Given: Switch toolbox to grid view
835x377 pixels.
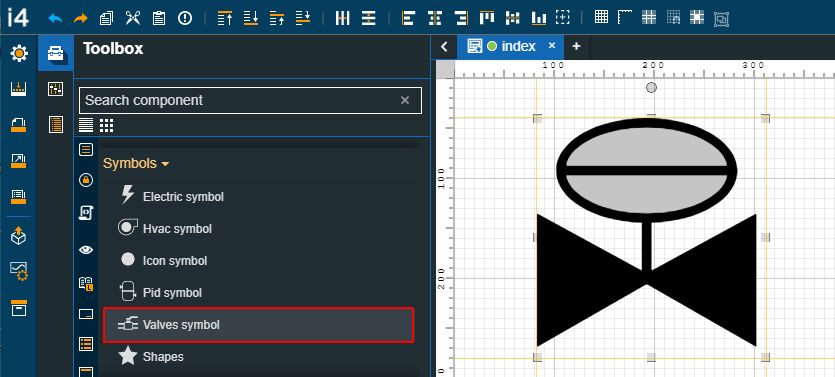Looking at the screenshot, I should [x=107, y=125].
